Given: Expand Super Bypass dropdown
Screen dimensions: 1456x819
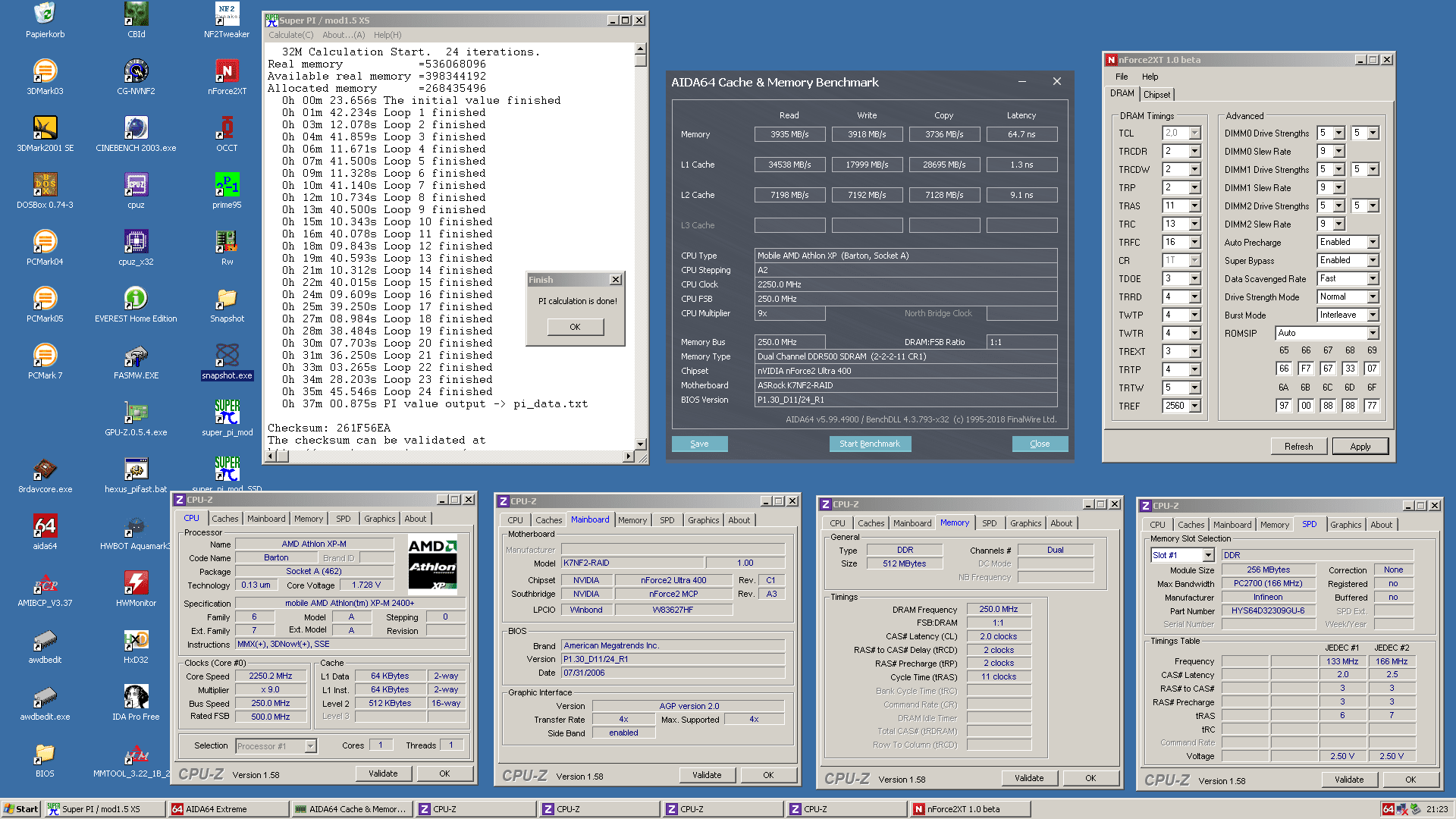Looking at the screenshot, I should point(1373,261).
